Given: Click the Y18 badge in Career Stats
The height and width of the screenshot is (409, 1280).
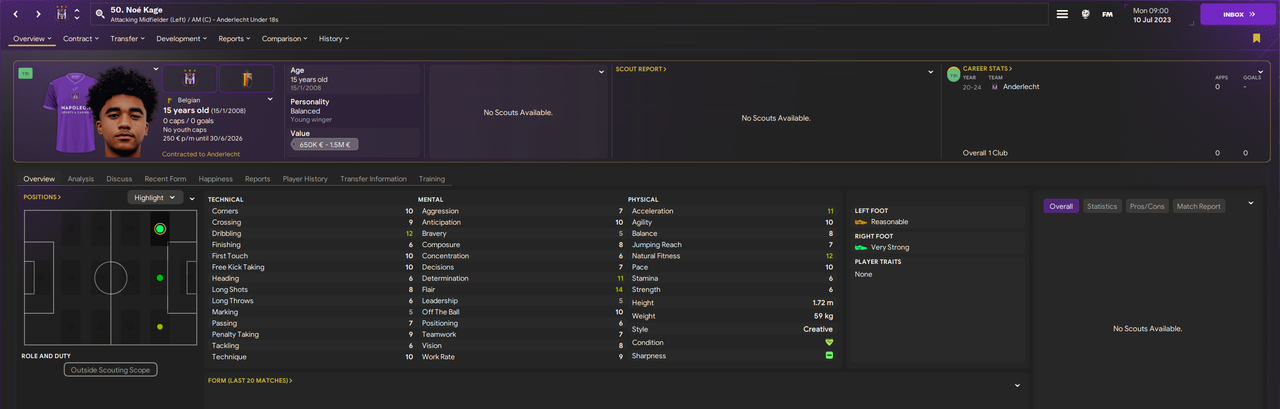Looking at the screenshot, I should click(x=953, y=74).
